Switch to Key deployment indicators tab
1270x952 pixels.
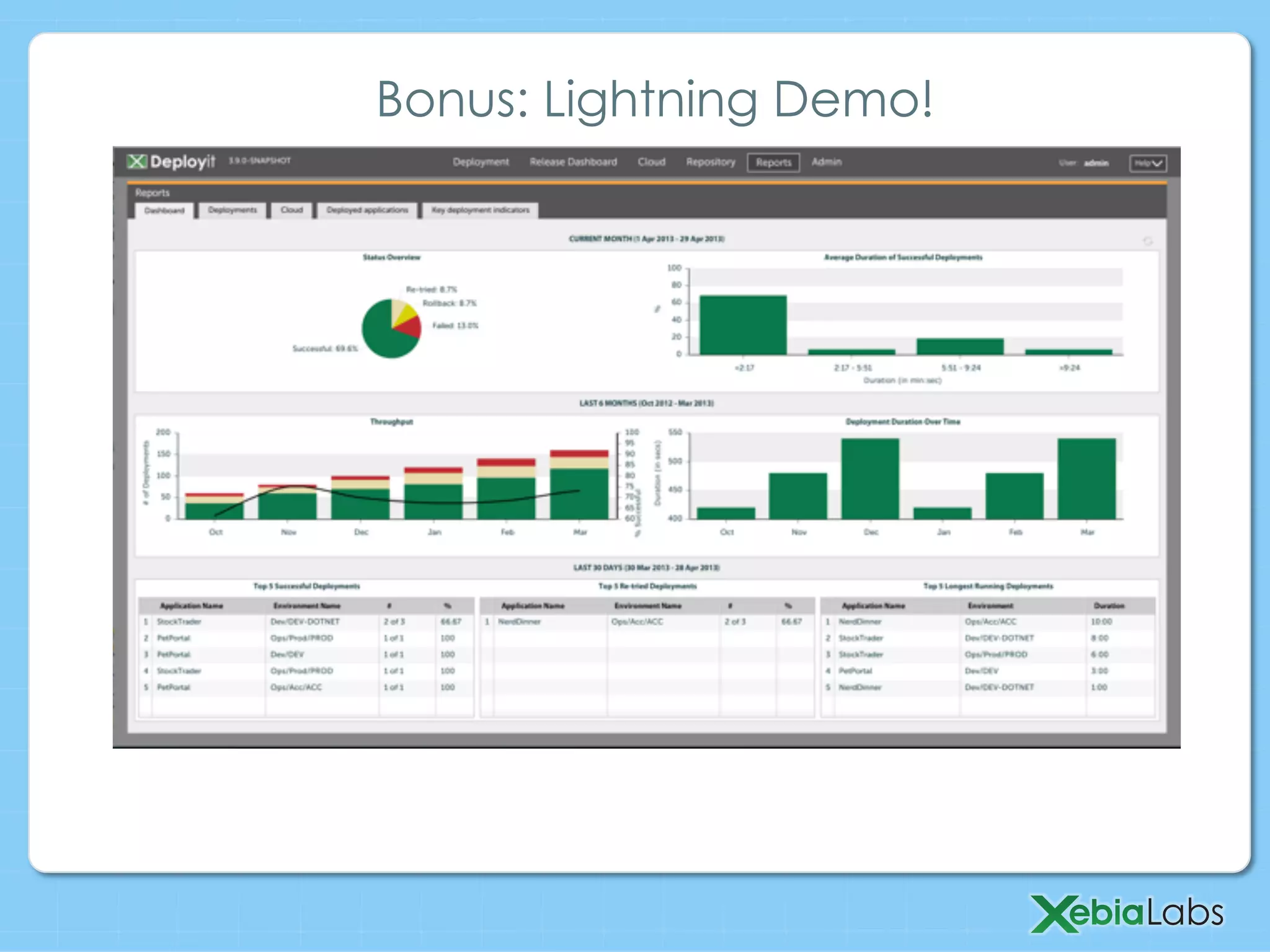pyautogui.click(x=481, y=210)
